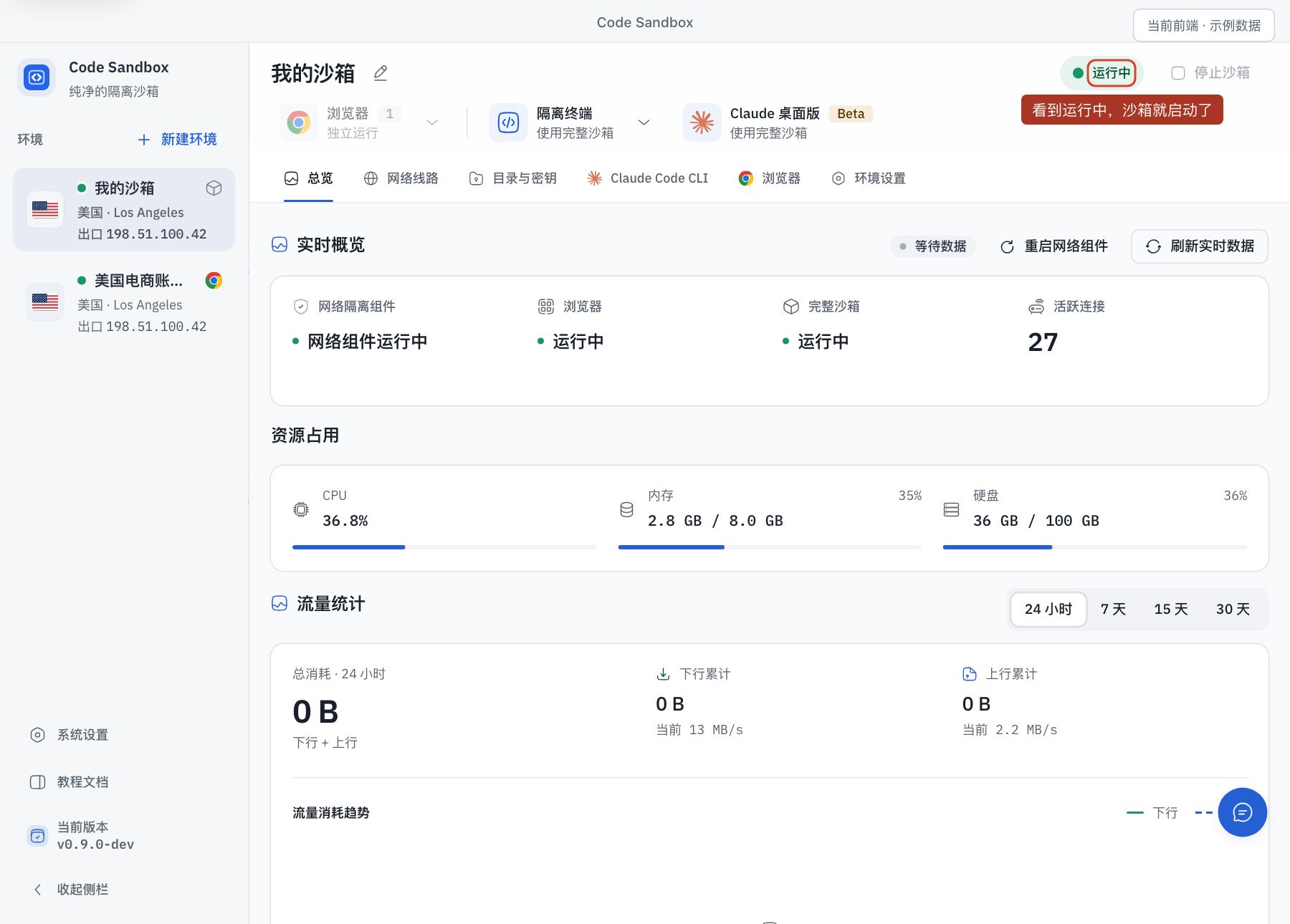Open the floating chat support button
The image size is (1290, 924).
click(x=1243, y=812)
